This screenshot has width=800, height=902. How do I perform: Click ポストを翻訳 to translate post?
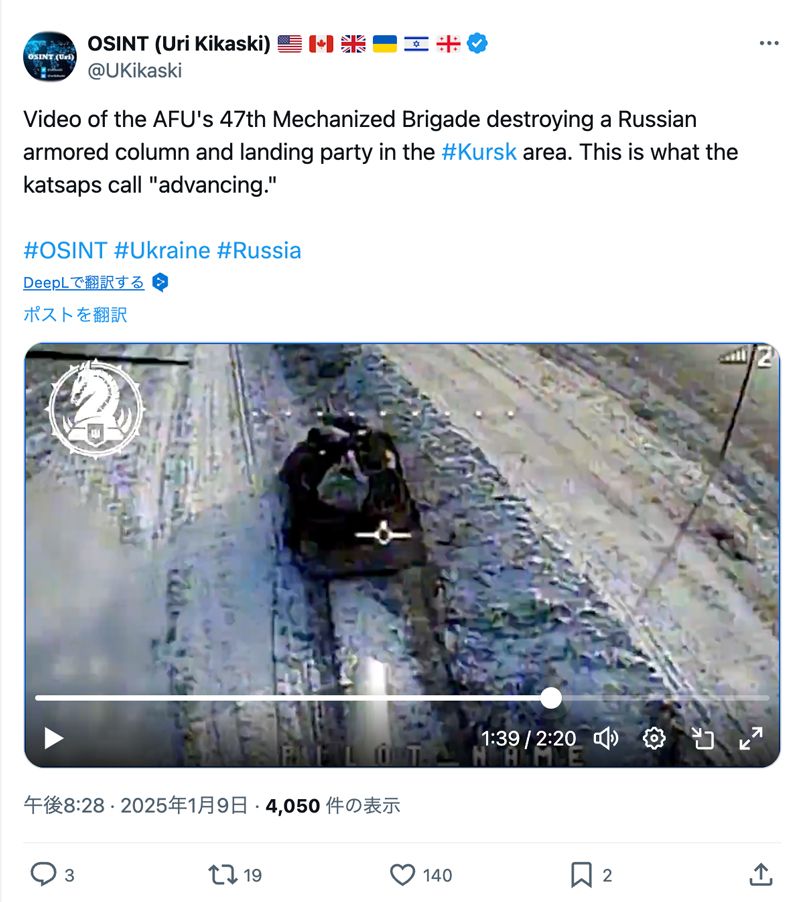pos(75,315)
